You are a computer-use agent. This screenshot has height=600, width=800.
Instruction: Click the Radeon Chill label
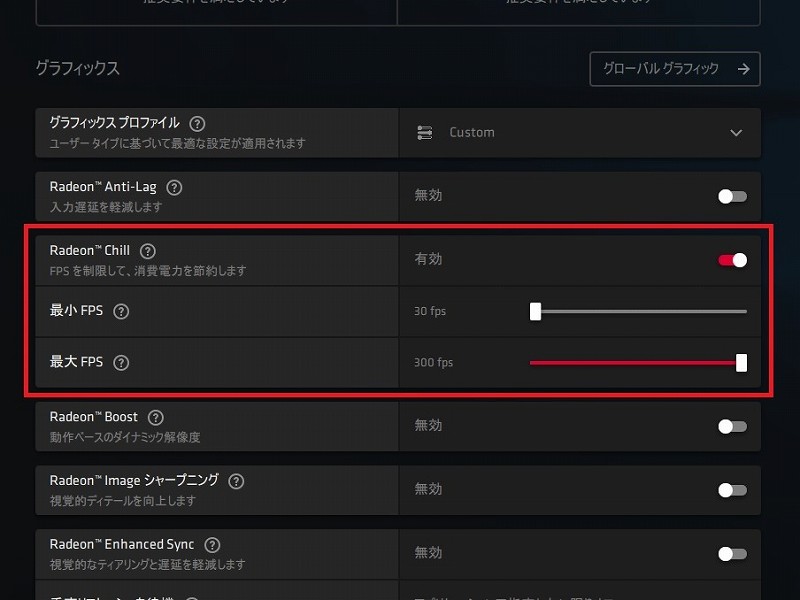pos(90,251)
